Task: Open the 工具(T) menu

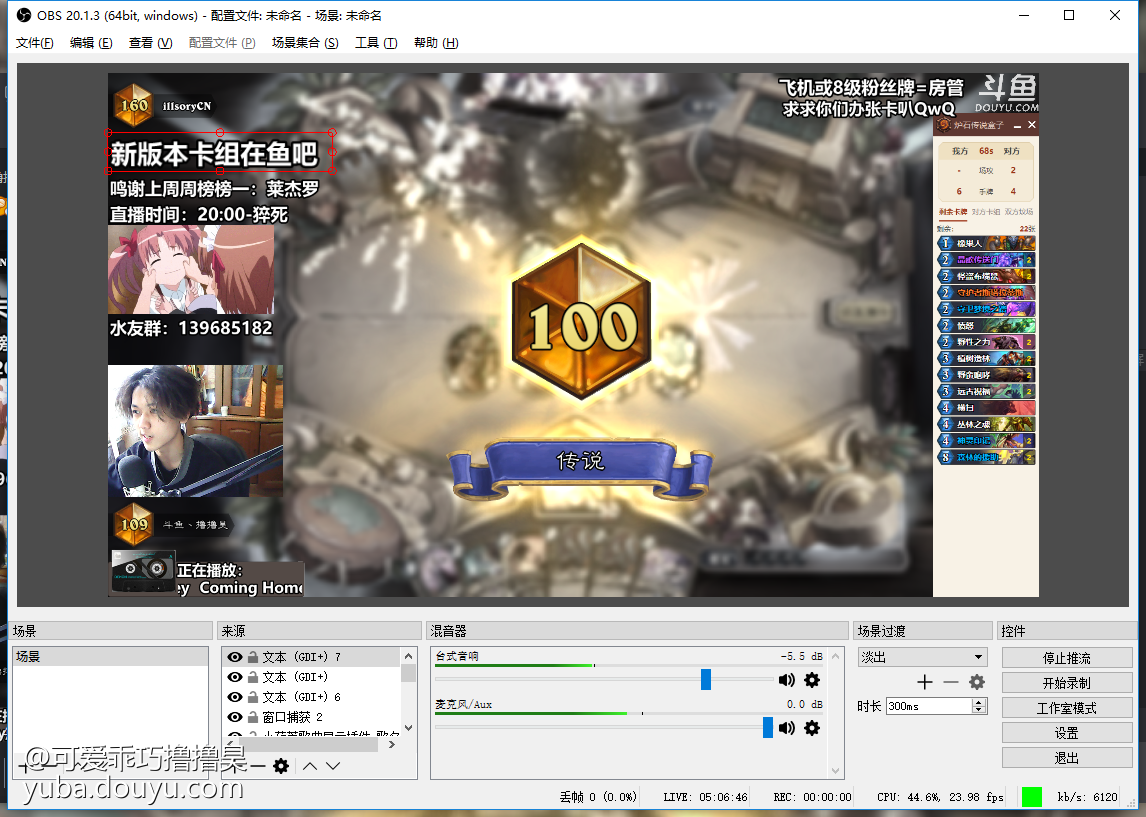Action: click(x=376, y=43)
